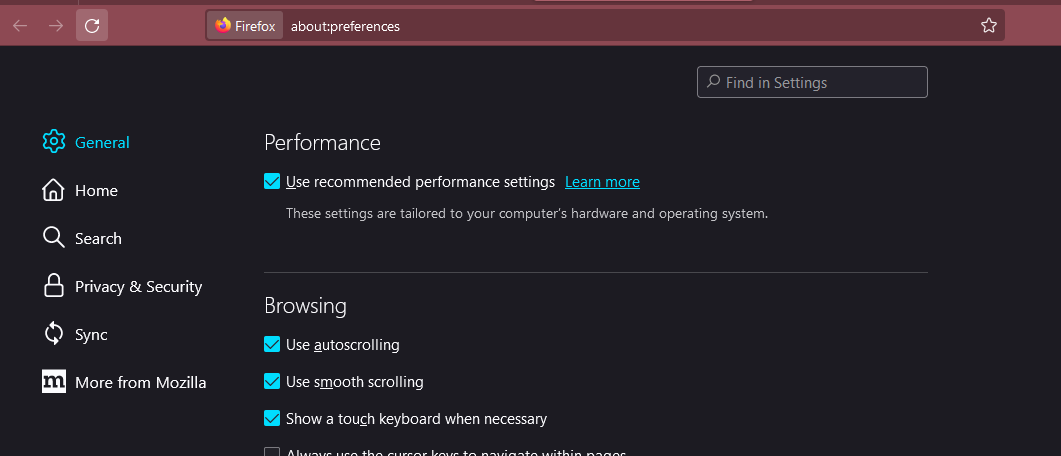Focus the Find in Settings search field
Viewport: 1061px width, 456px height.
pos(820,82)
